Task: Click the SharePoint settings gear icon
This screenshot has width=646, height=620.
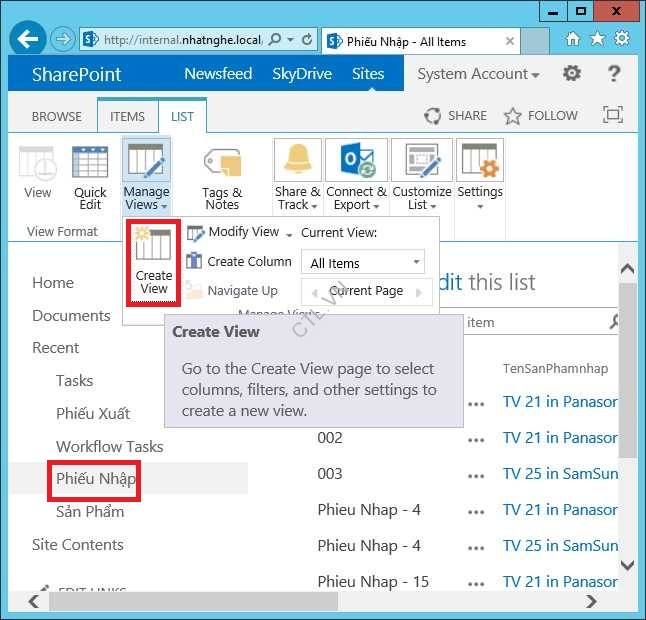Action: pyautogui.click(x=571, y=74)
